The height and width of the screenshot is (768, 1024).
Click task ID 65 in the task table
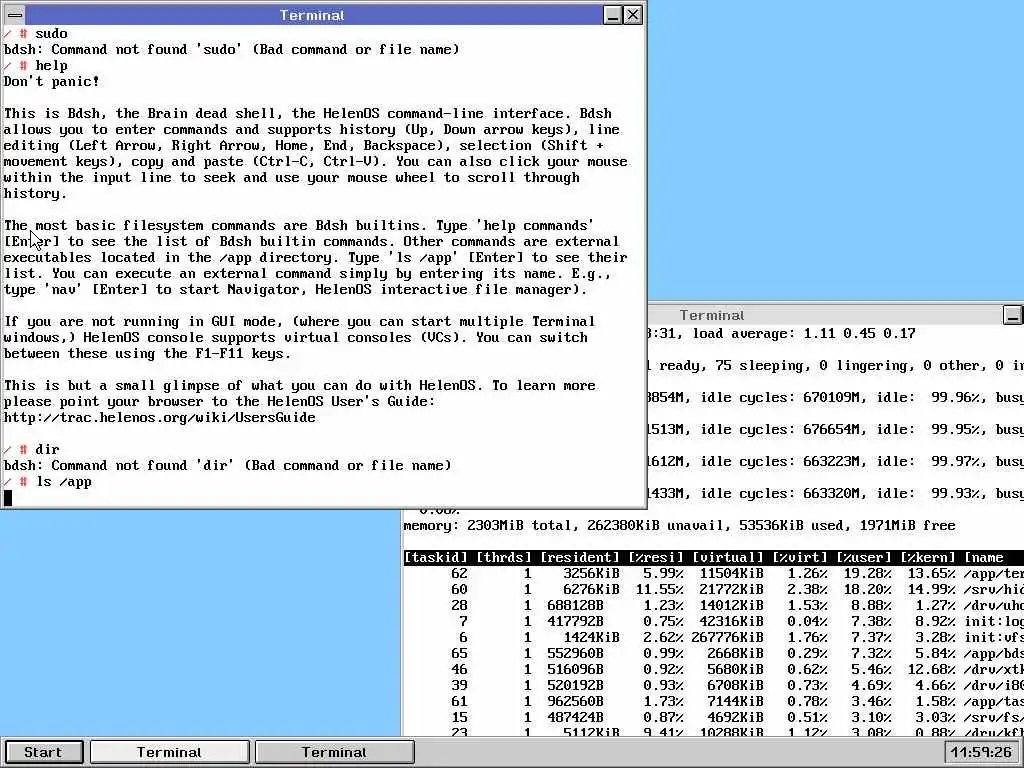[459, 654]
